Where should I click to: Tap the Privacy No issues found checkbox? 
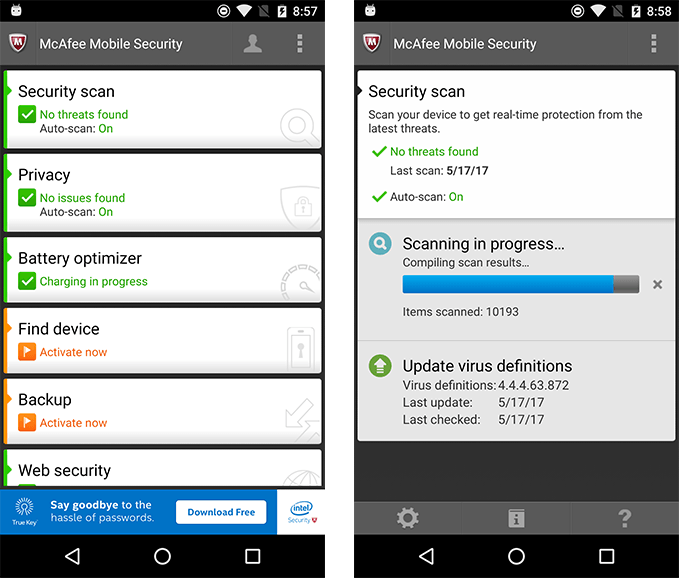[27, 198]
